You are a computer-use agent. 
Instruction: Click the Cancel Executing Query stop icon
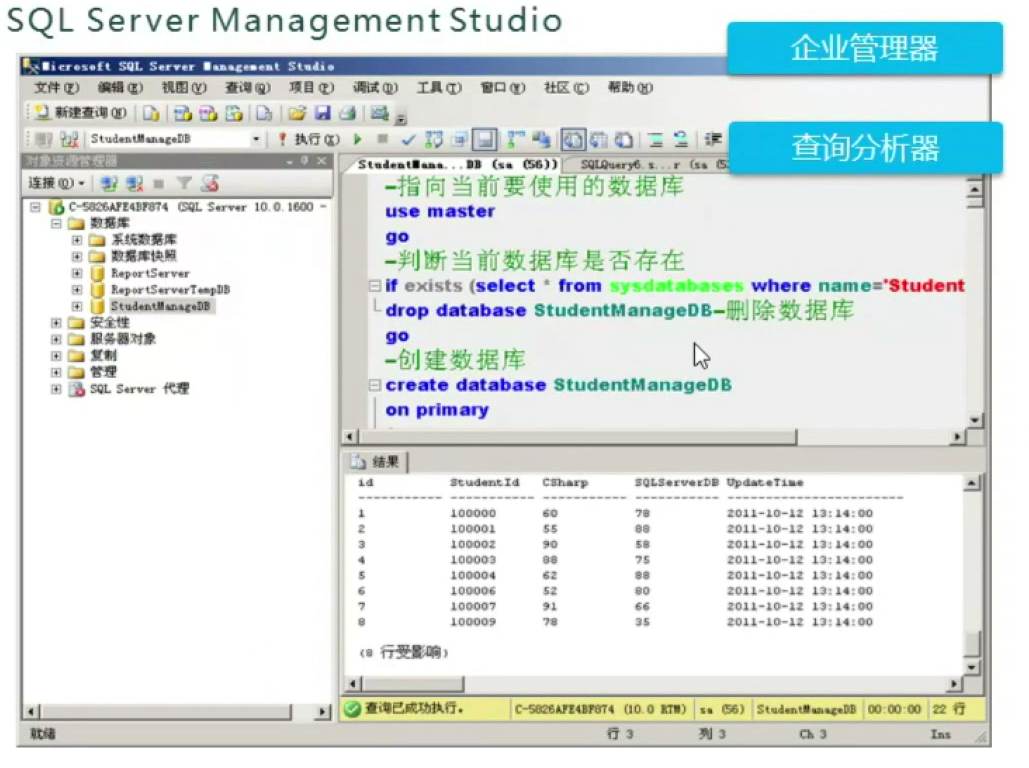click(383, 139)
